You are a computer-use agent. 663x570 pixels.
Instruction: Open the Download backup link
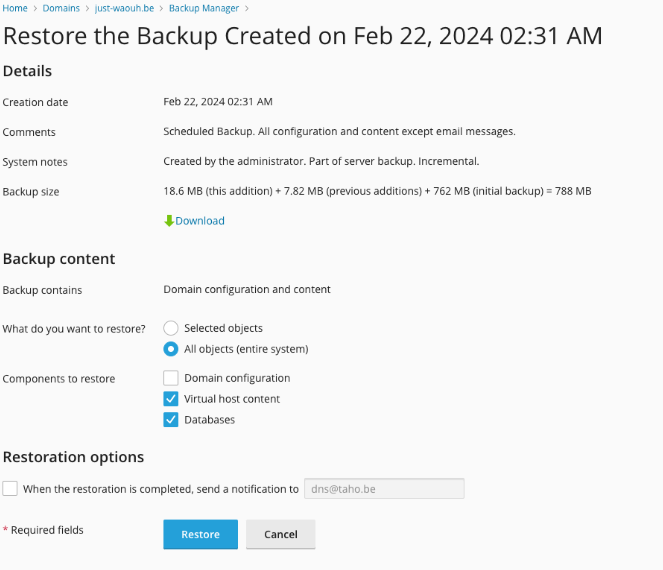click(200, 221)
